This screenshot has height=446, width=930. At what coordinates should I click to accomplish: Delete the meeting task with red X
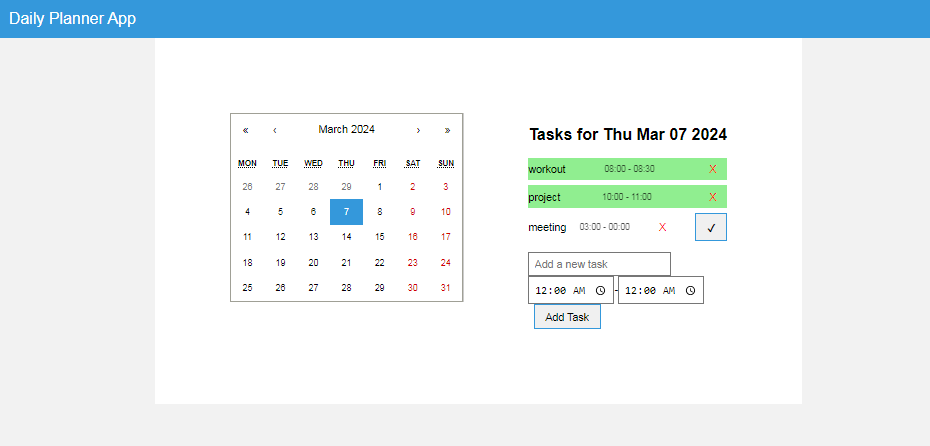(662, 227)
